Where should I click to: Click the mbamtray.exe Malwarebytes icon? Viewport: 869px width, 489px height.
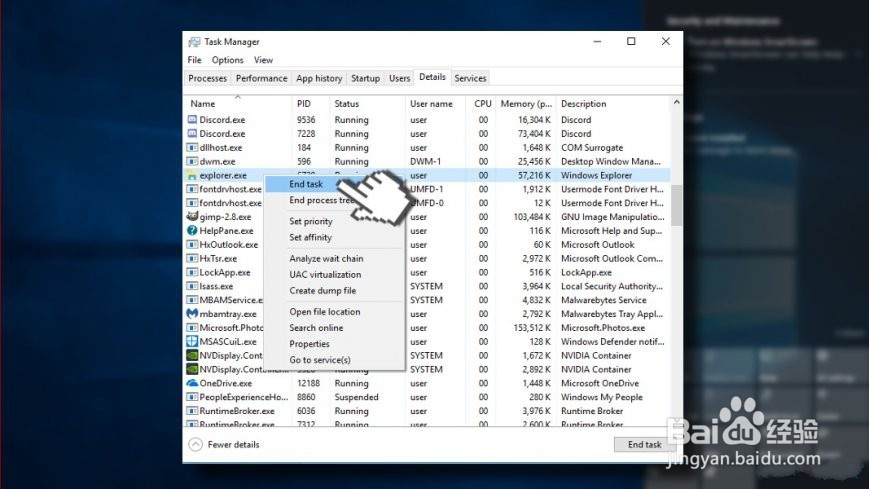(x=192, y=314)
